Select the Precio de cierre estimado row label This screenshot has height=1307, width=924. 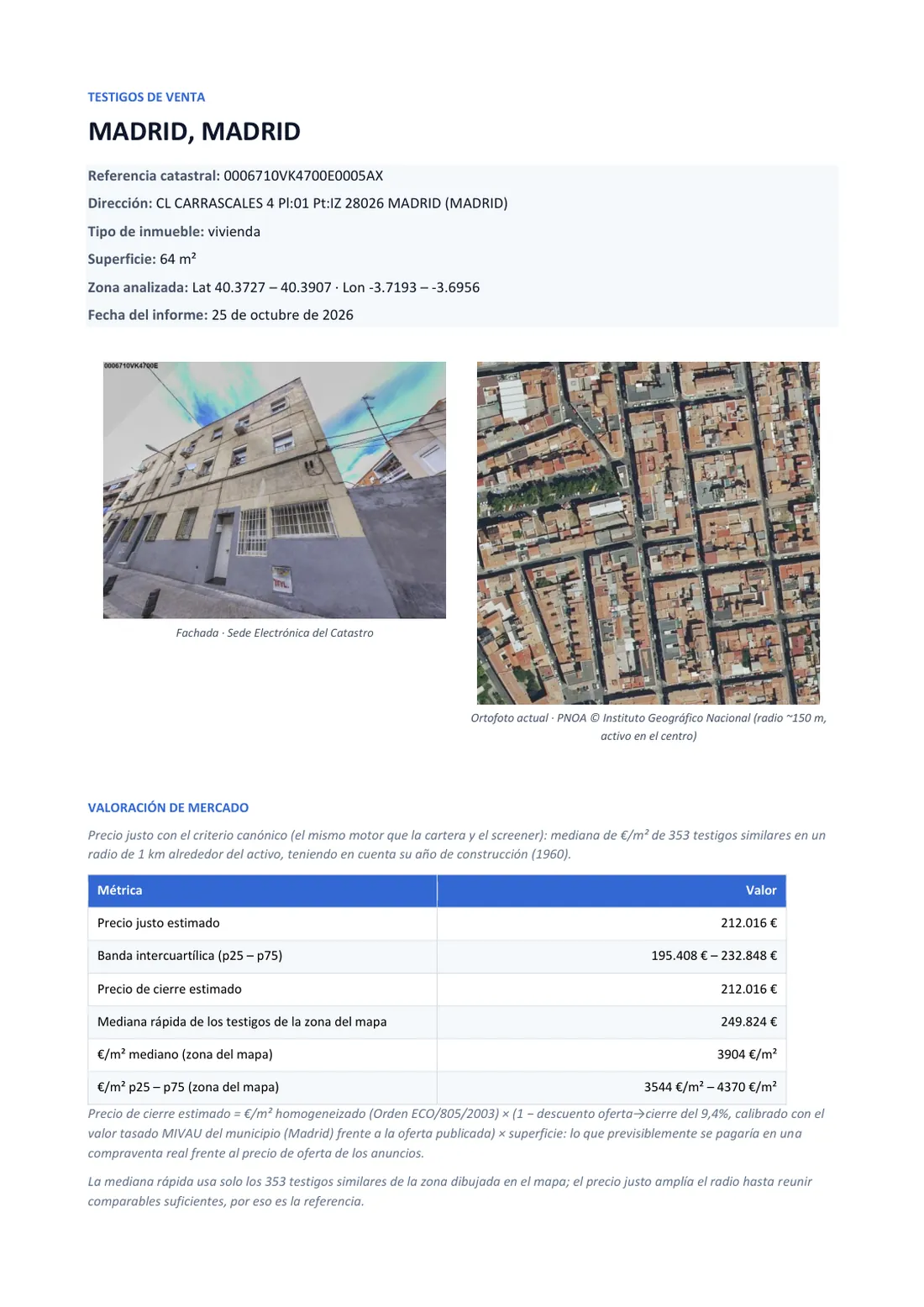(x=170, y=989)
